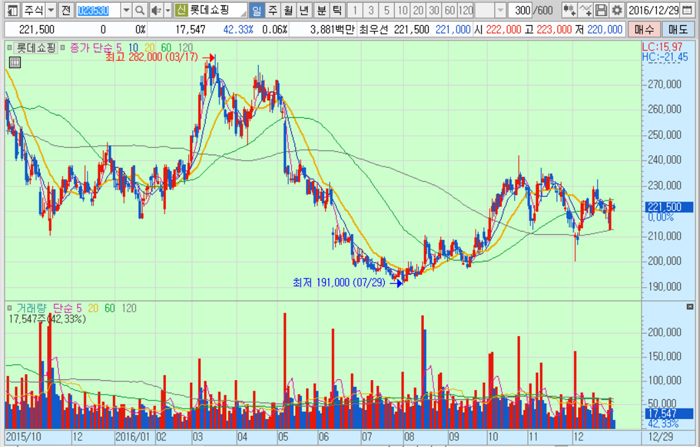Click the 롯데쇼핑 label in the chart legend

pyautogui.click(x=36, y=48)
